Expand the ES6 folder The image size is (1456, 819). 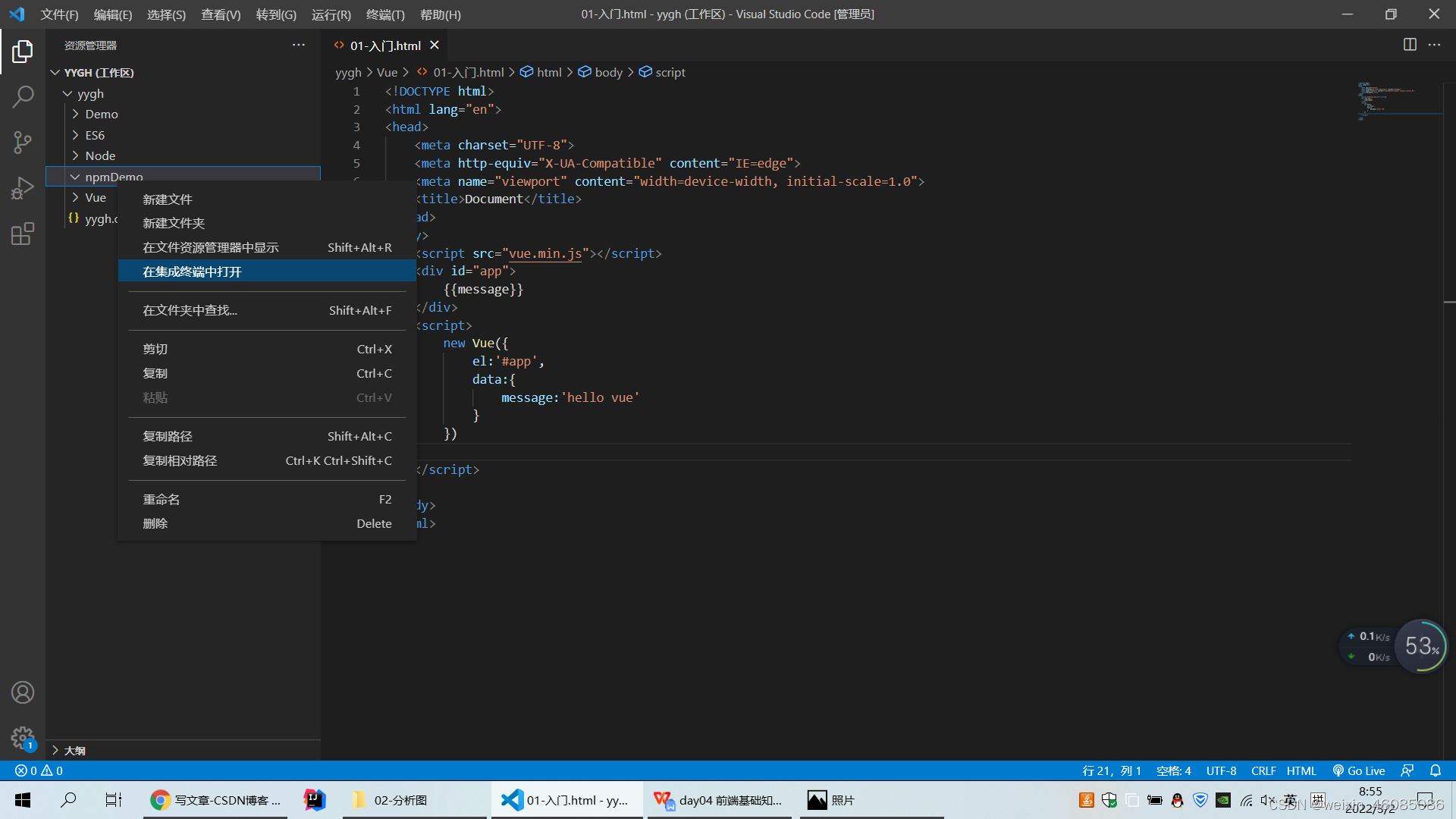95,135
